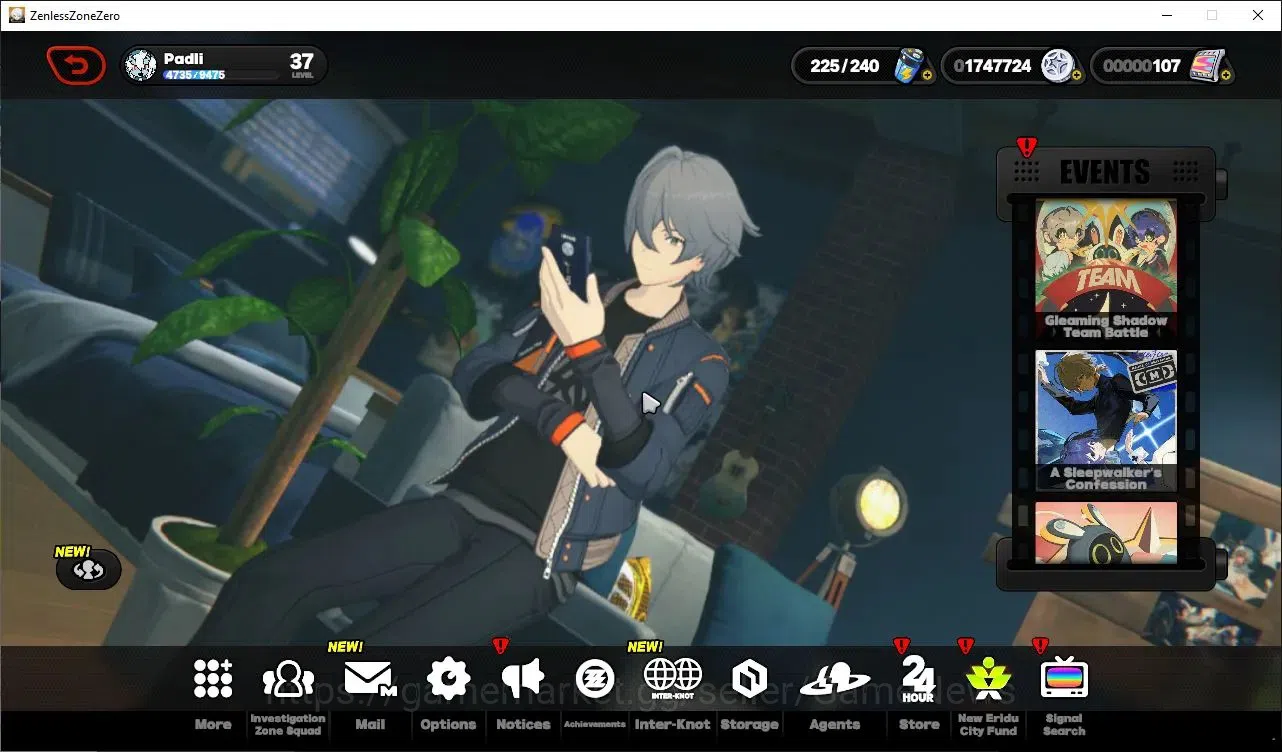The height and width of the screenshot is (752, 1282).
Task: Click the red back arrow button
Action: (76, 66)
